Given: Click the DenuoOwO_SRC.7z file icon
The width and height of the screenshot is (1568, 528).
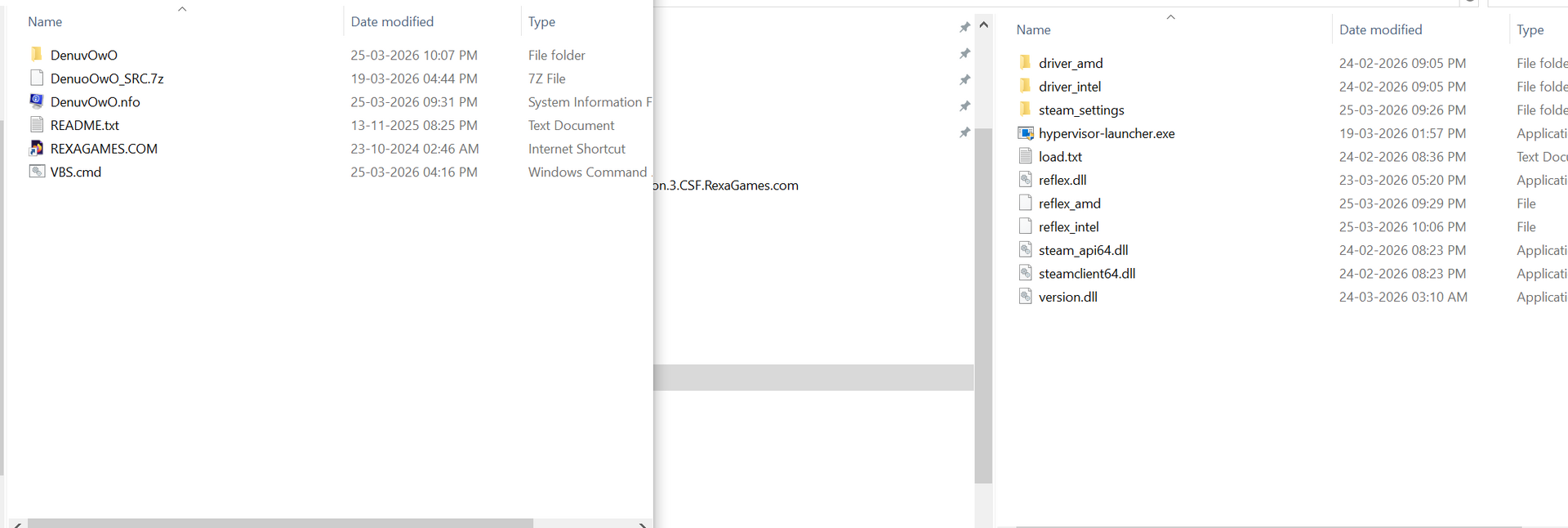Looking at the screenshot, I should tap(36, 78).
